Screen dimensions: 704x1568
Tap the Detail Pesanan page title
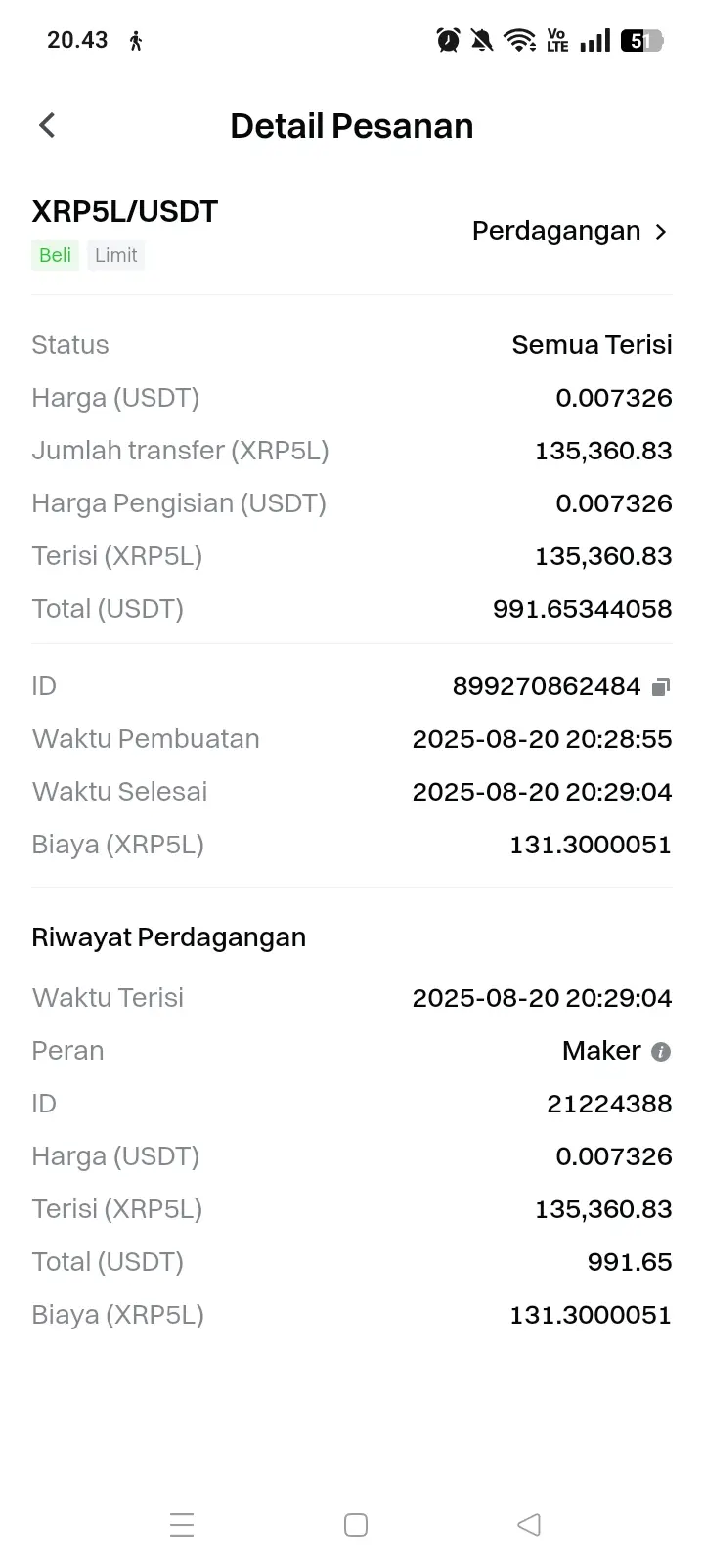(x=352, y=126)
